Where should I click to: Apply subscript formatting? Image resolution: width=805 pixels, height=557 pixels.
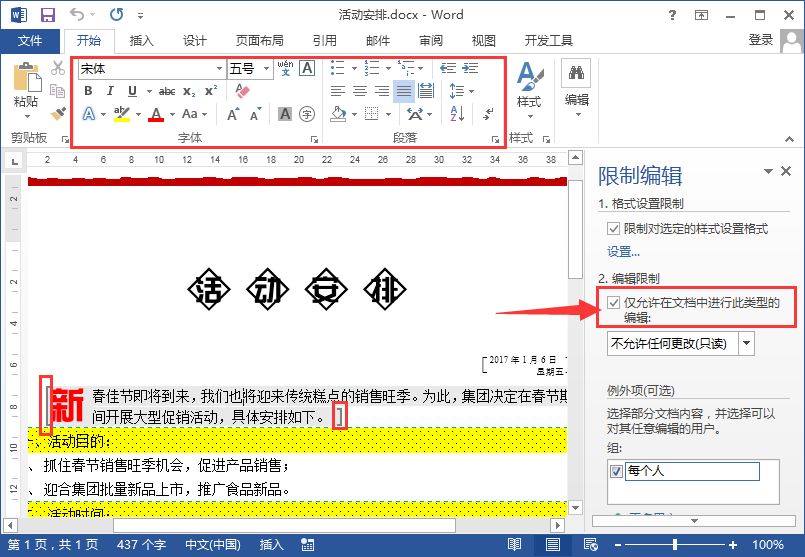click(189, 91)
